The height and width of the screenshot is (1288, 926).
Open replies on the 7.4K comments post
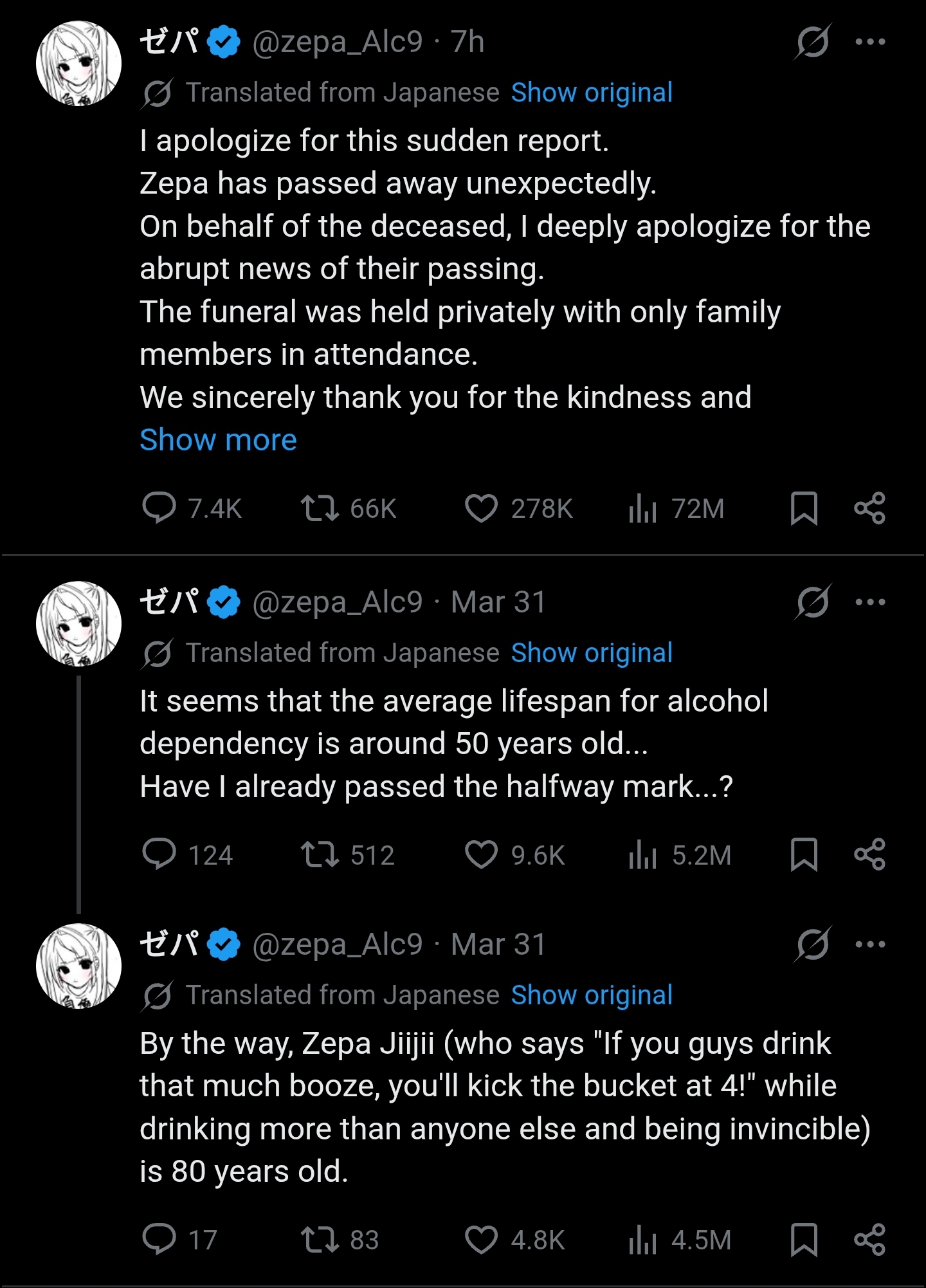tap(159, 508)
